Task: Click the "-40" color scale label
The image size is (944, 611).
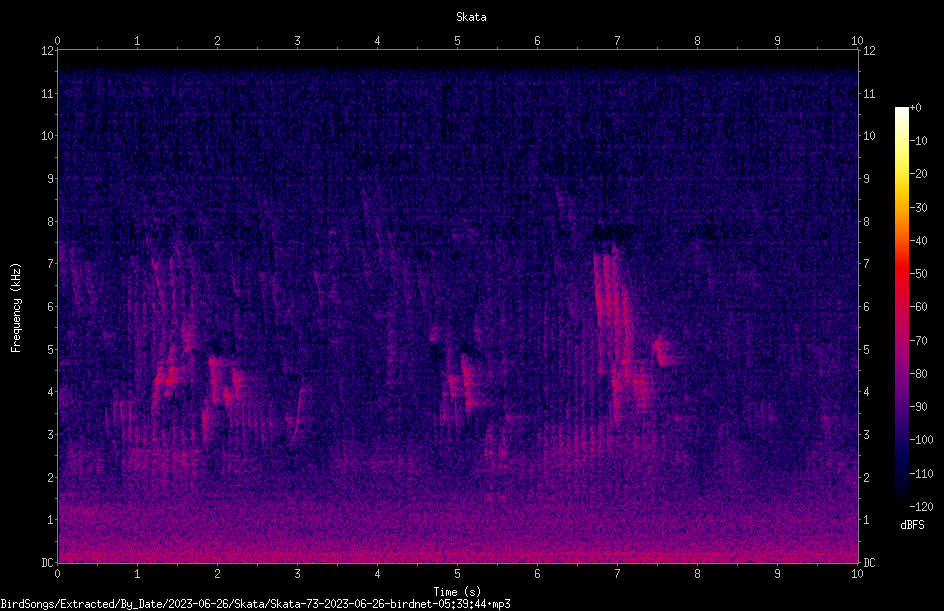Action: (918, 241)
